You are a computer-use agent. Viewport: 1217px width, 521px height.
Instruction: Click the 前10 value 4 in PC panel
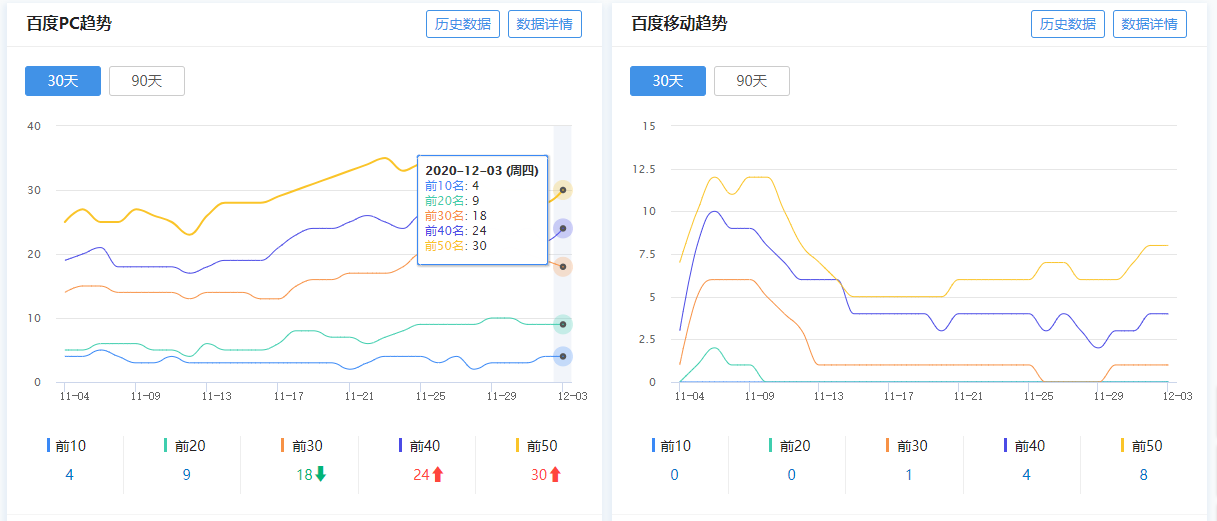pos(69,475)
